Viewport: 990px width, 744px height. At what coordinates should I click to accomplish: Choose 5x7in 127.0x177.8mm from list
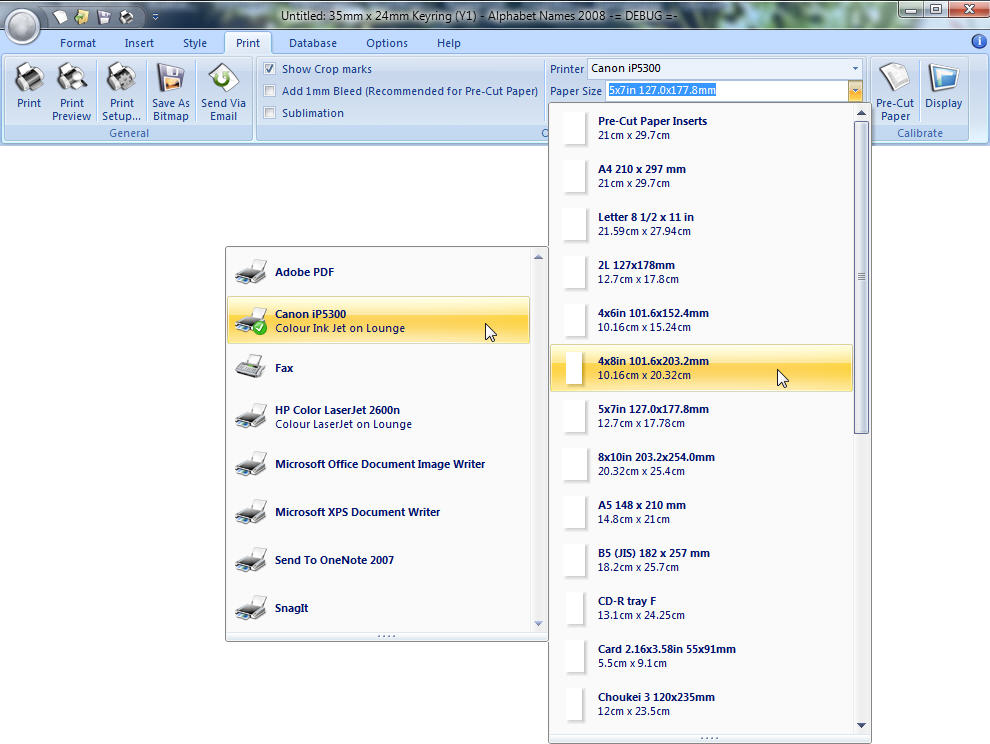tap(701, 416)
